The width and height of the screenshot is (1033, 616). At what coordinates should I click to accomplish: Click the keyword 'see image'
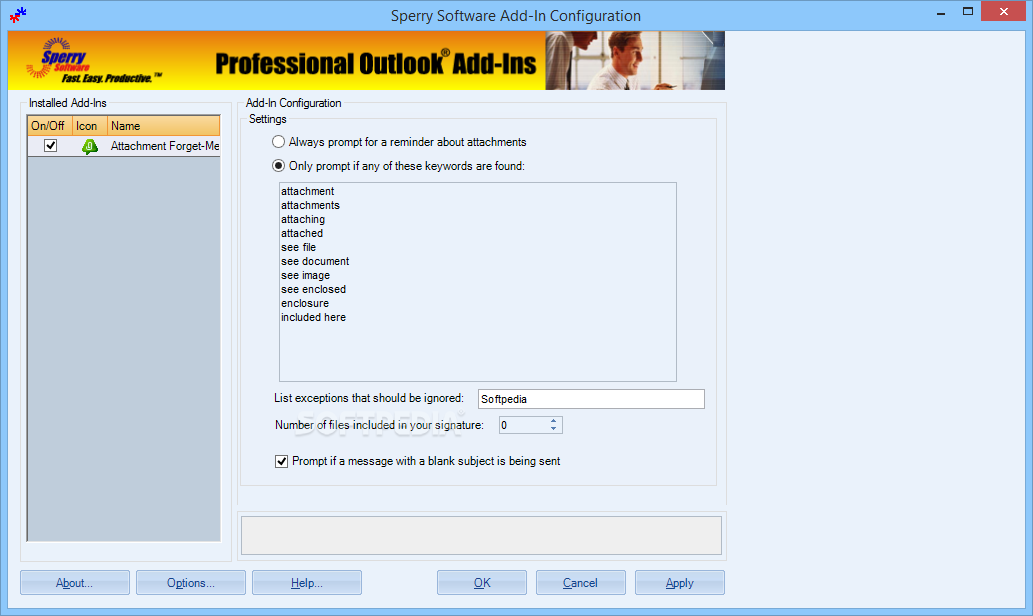point(306,275)
